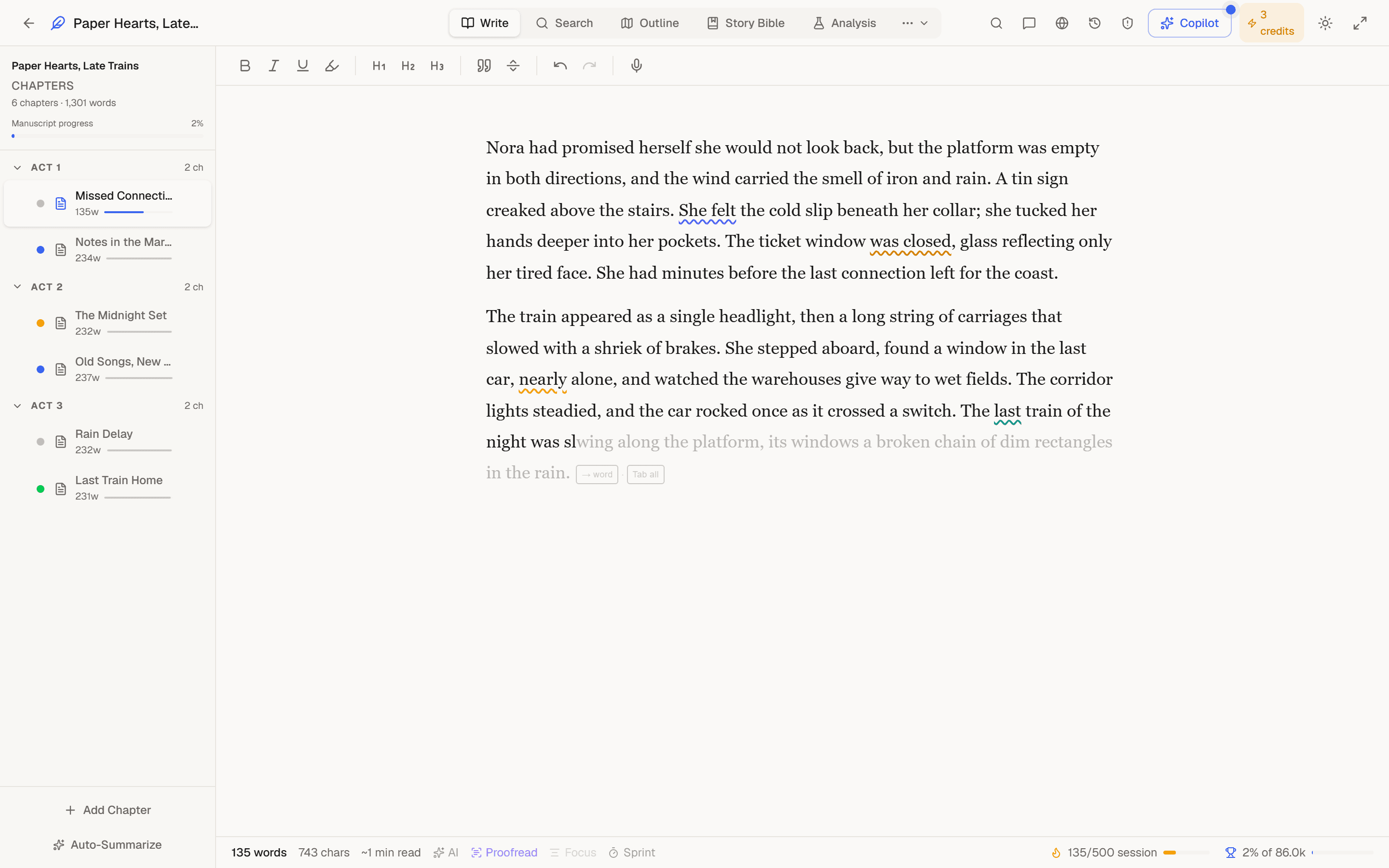This screenshot has height=868, width=1389.
Task: Apply Heading 1 style
Action: pyautogui.click(x=379, y=66)
